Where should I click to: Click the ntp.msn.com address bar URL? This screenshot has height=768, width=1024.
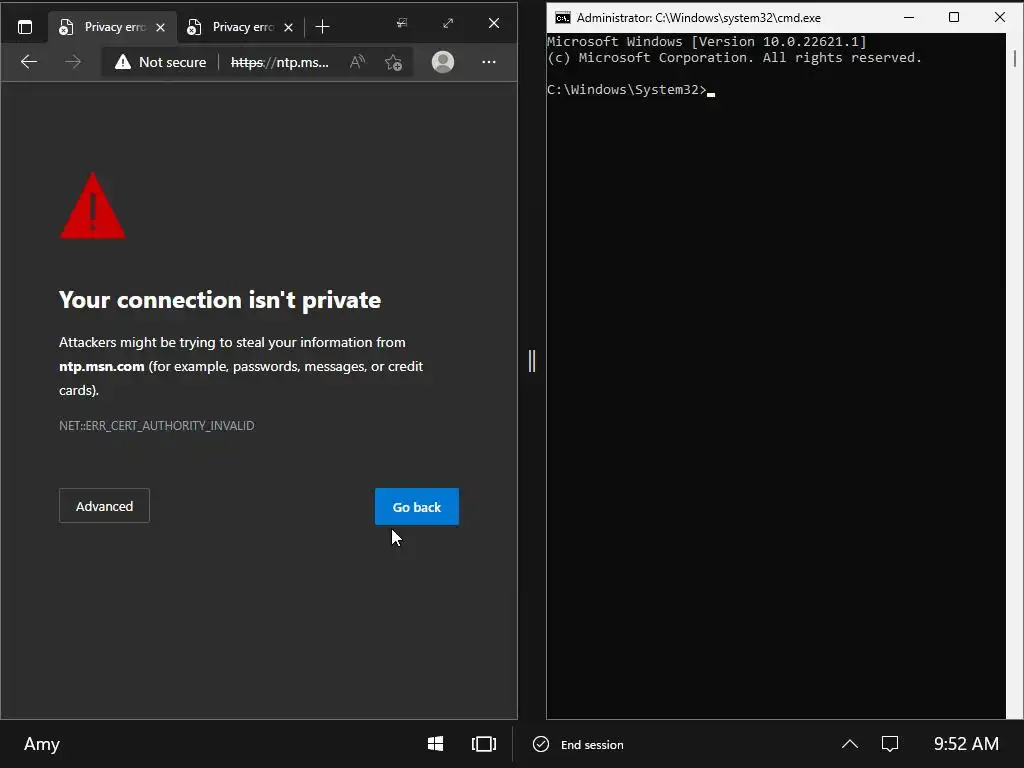280,62
